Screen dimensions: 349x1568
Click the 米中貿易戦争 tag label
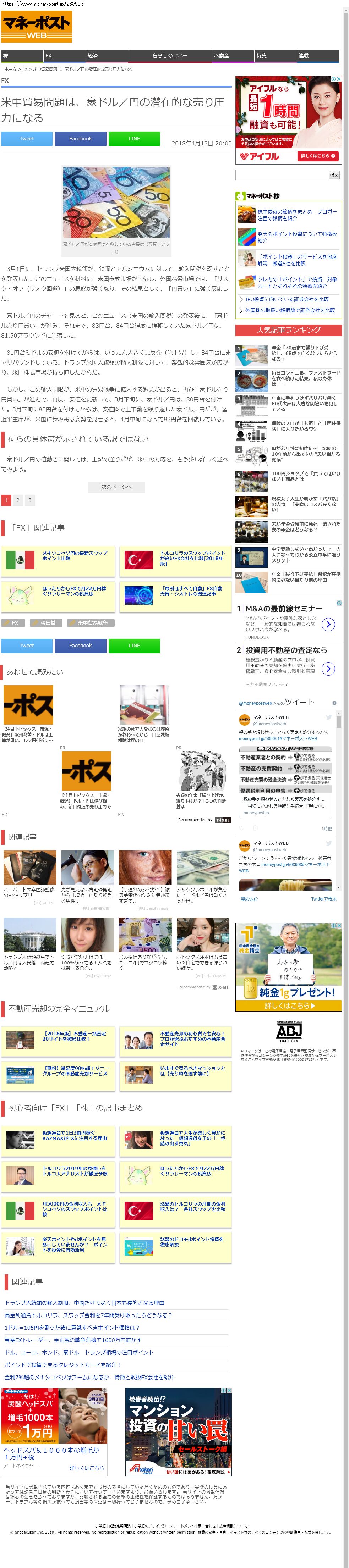pos(90,623)
